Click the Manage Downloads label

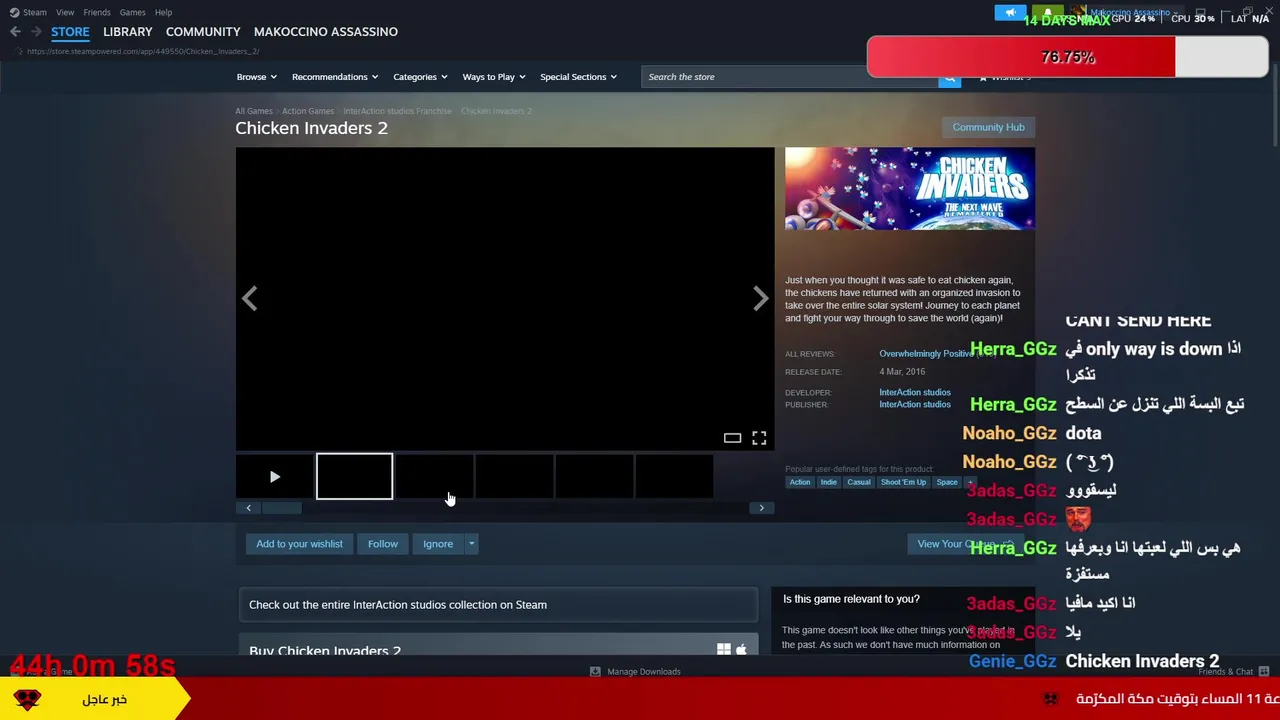(644, 672)
